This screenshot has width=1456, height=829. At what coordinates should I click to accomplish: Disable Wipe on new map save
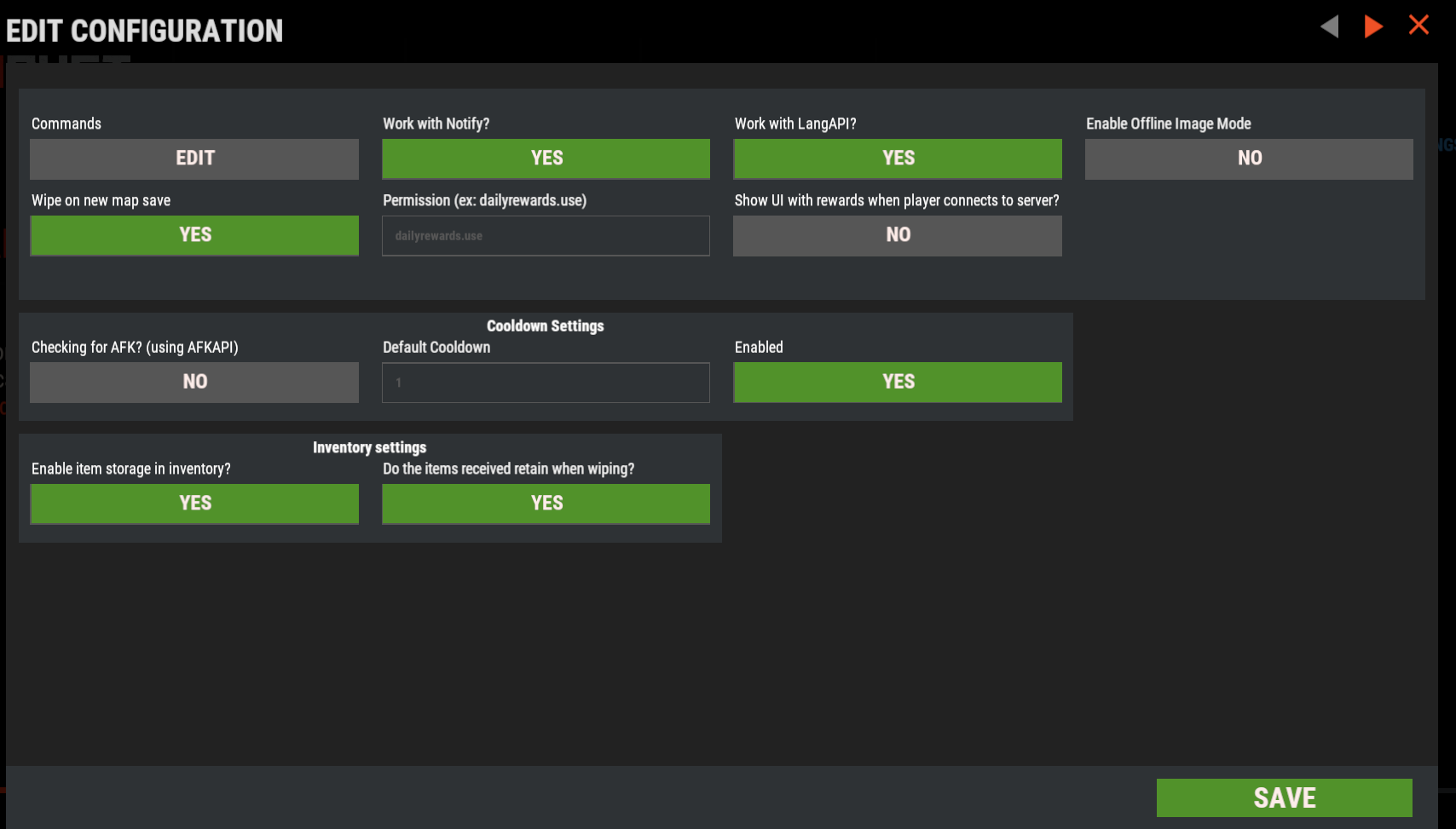click(194, 235)
